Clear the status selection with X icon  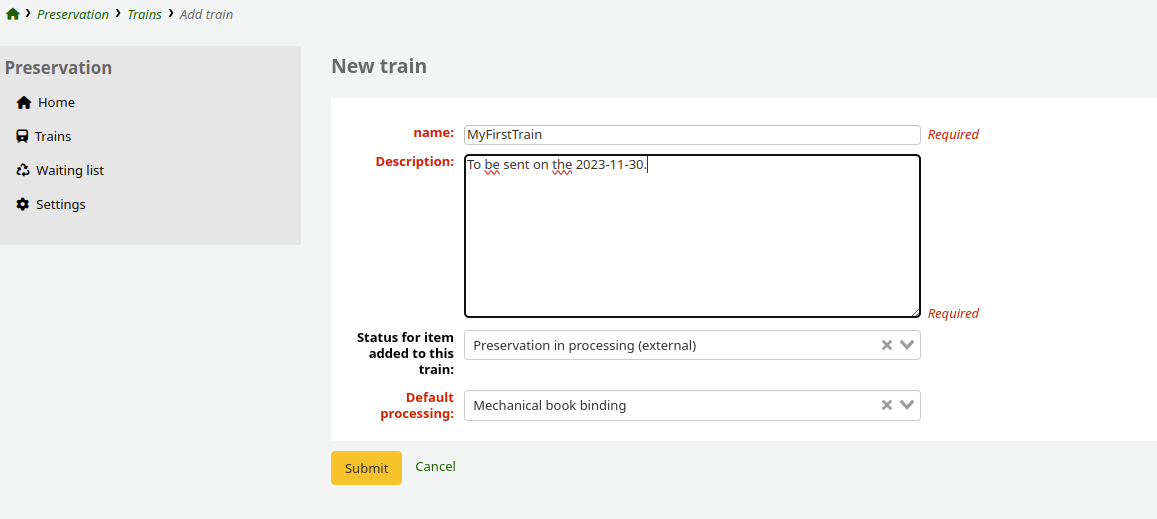tap(886, 345)
